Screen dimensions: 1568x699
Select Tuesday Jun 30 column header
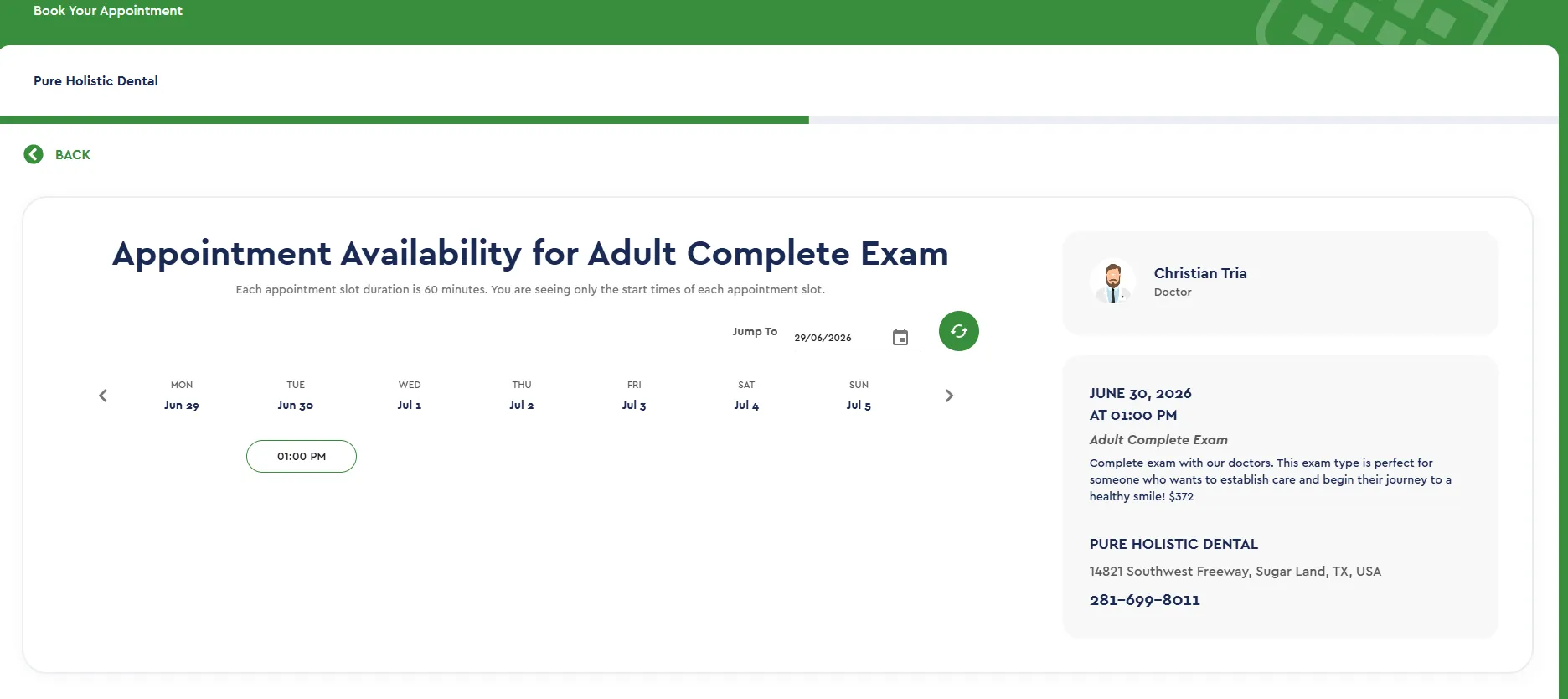pyautogui.click(x=296, y=396)
